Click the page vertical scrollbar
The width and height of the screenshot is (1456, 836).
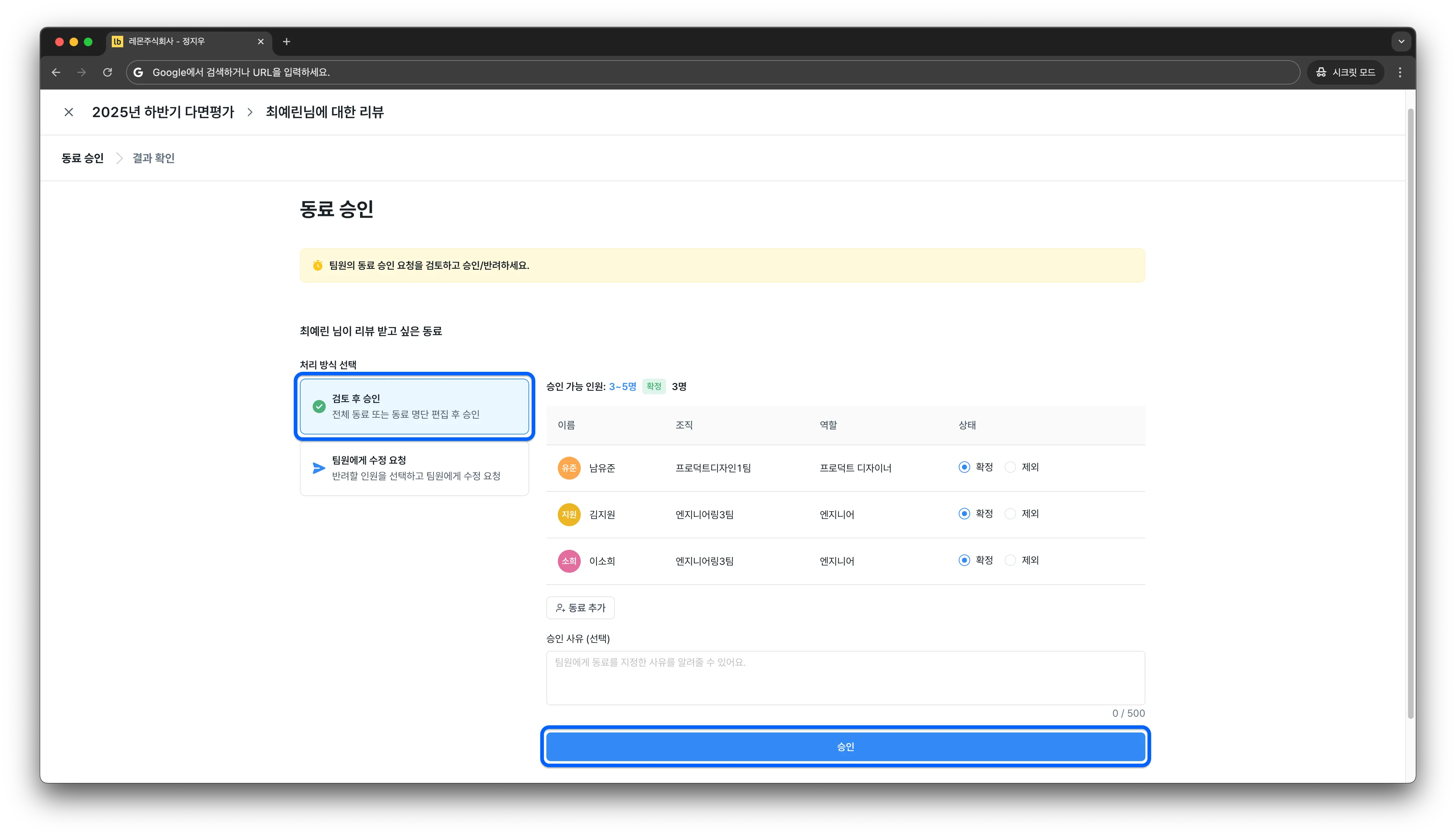click(1410, 413)
